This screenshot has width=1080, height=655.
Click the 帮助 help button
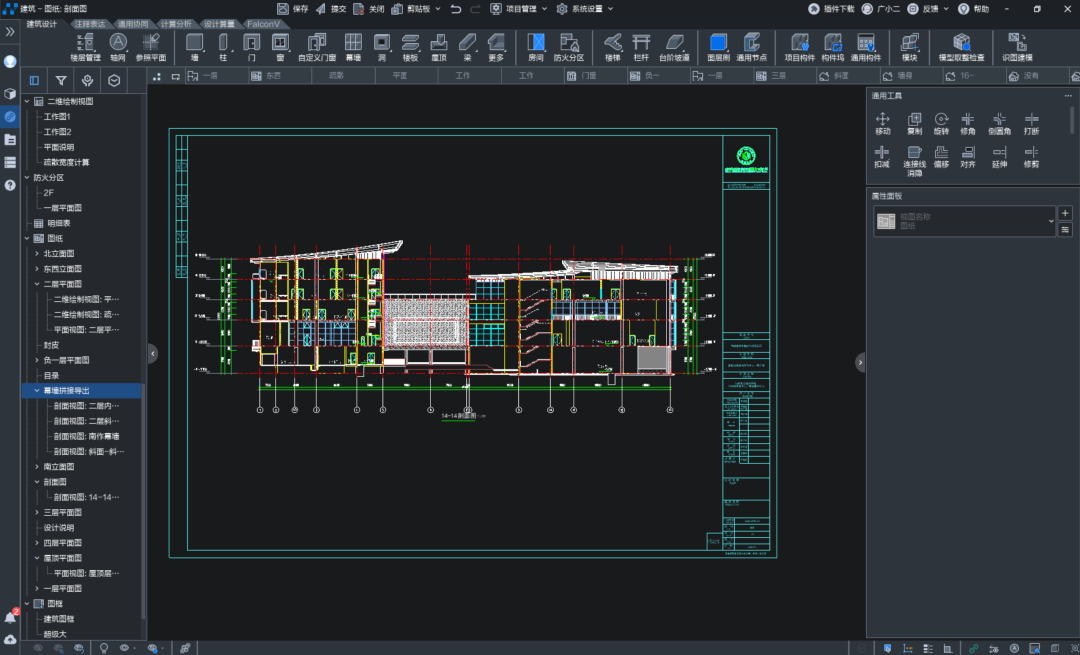click(974, 9)
